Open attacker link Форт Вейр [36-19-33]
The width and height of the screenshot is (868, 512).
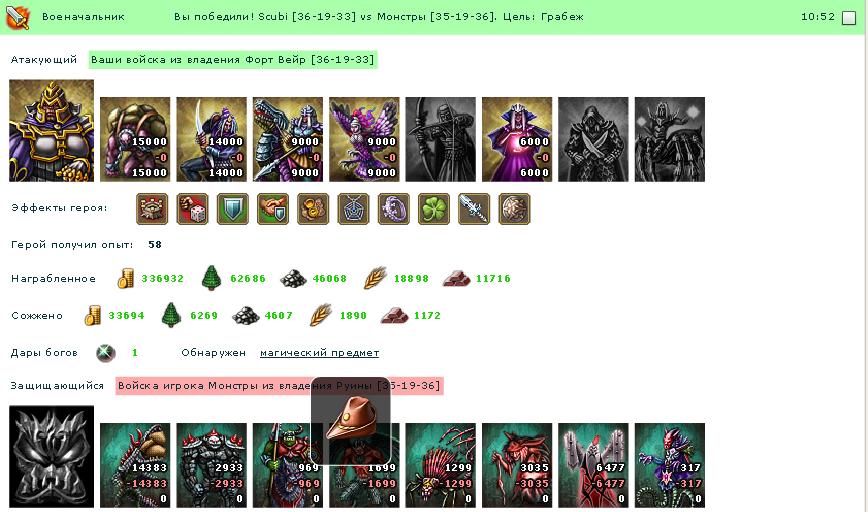232,60
